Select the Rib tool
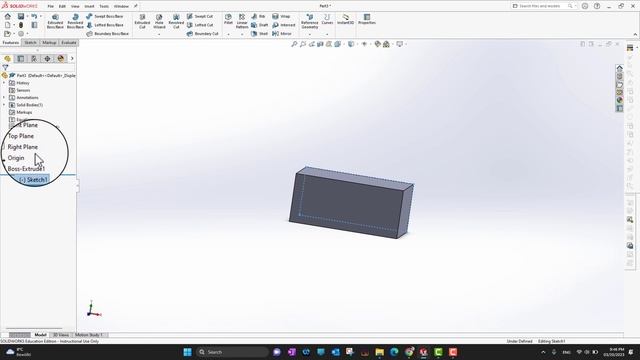This screenshot has height=360, width=640. (x=258, y=16)
